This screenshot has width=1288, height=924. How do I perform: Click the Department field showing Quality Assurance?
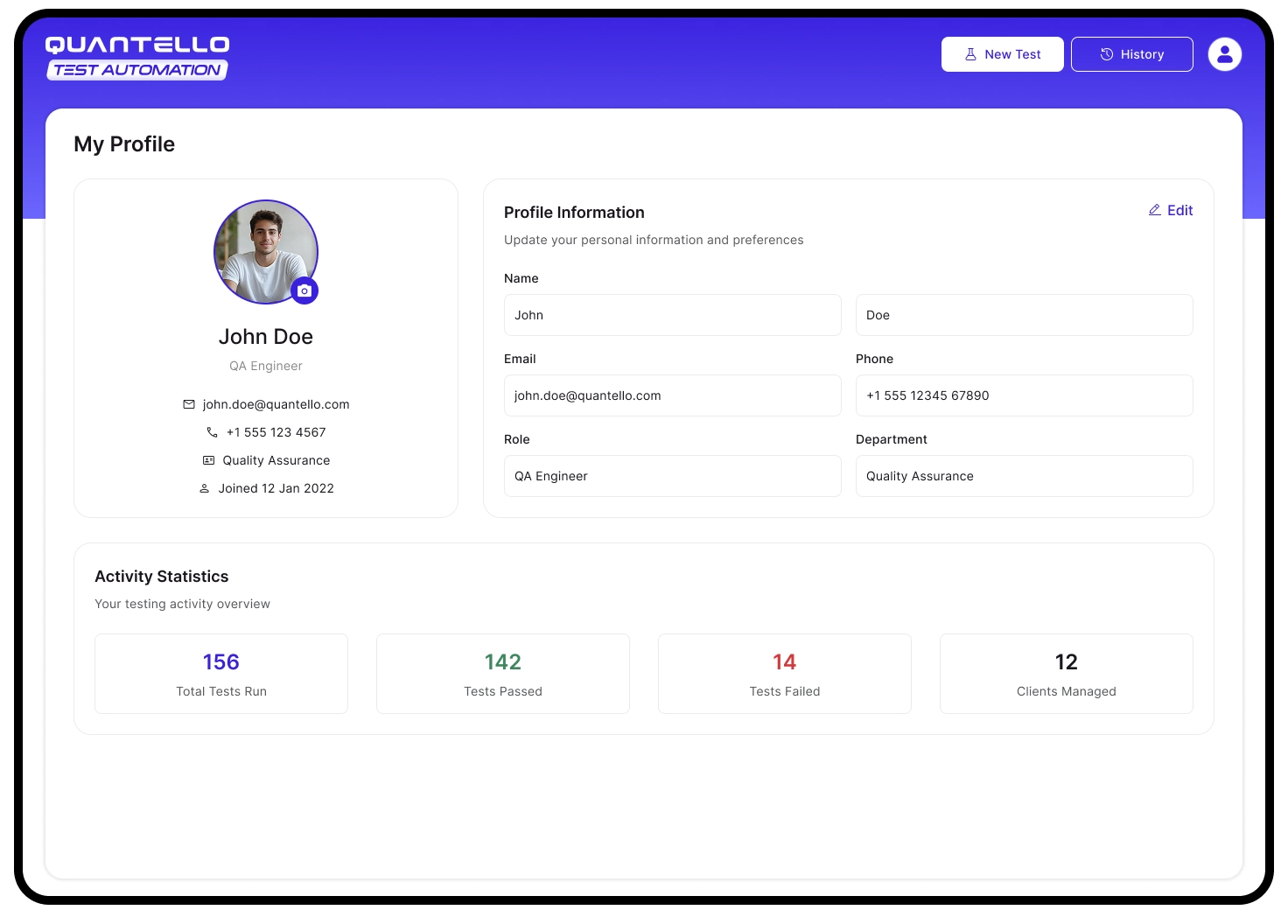click(x=1025, y=476)
